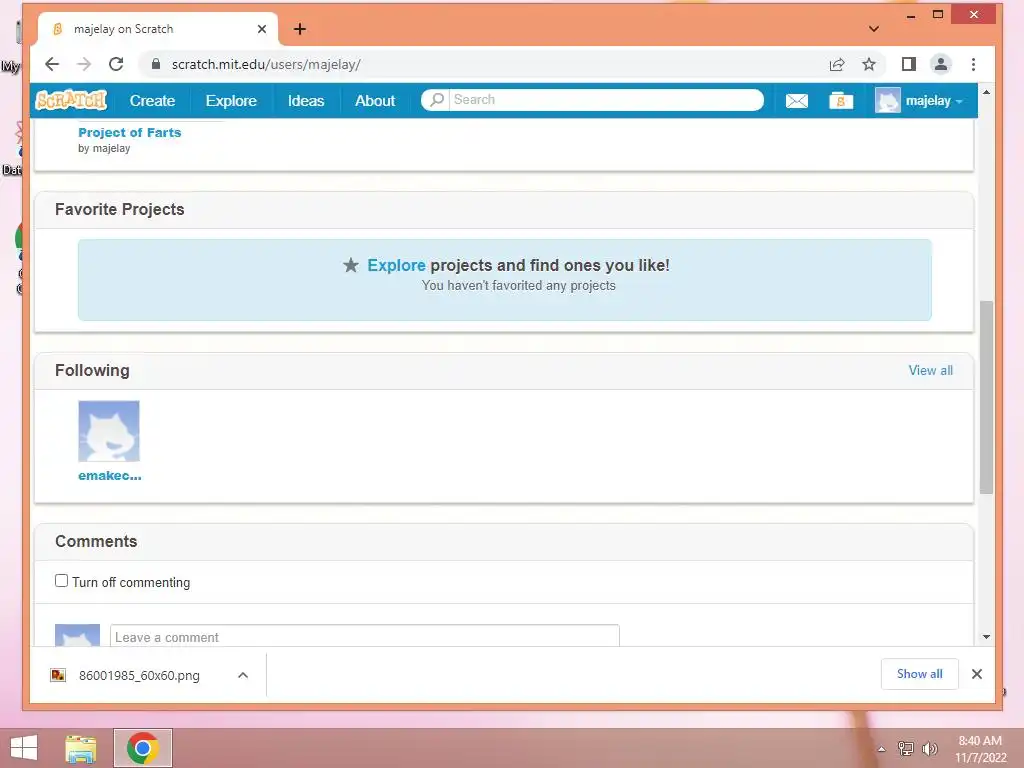Open the emakec... username link
1024x768 pixels.
point(110,475)
